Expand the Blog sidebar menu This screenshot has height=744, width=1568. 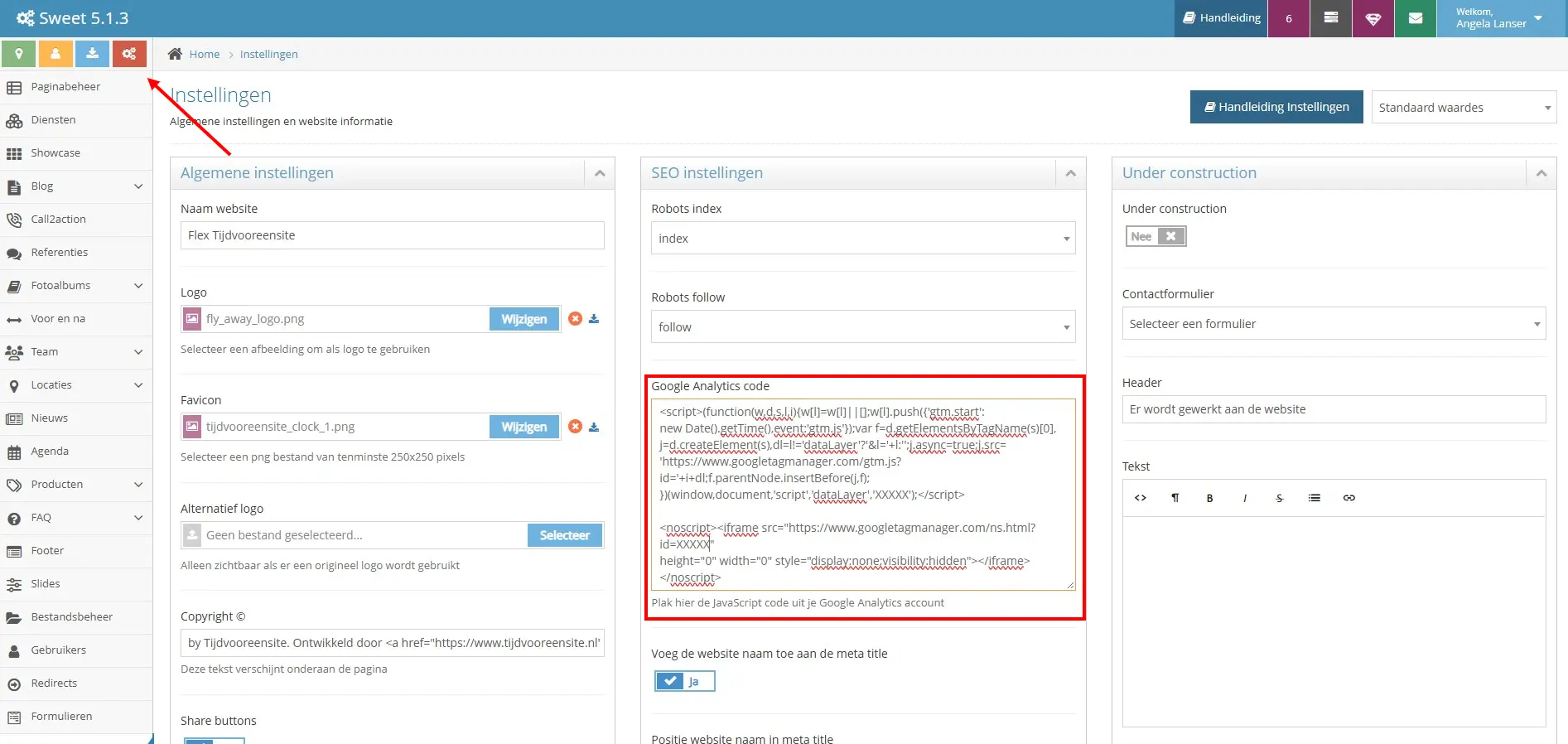tap(76, 186)
